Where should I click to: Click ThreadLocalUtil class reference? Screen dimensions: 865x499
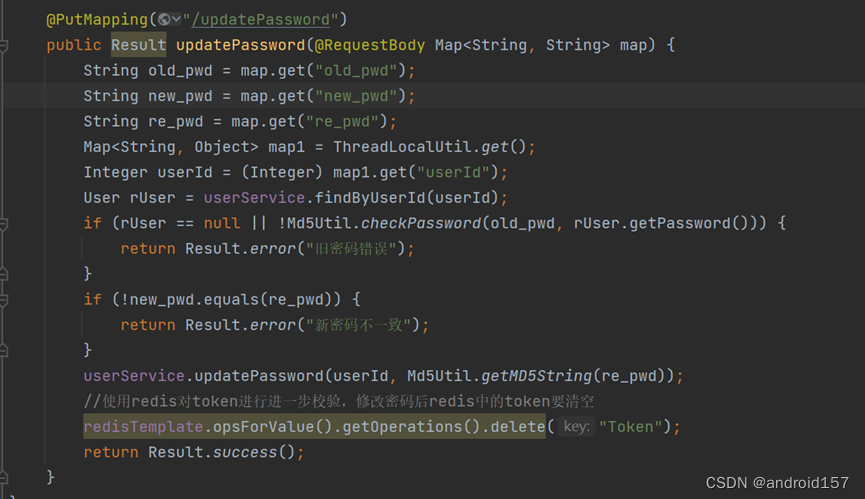click(x=402, y=147)
